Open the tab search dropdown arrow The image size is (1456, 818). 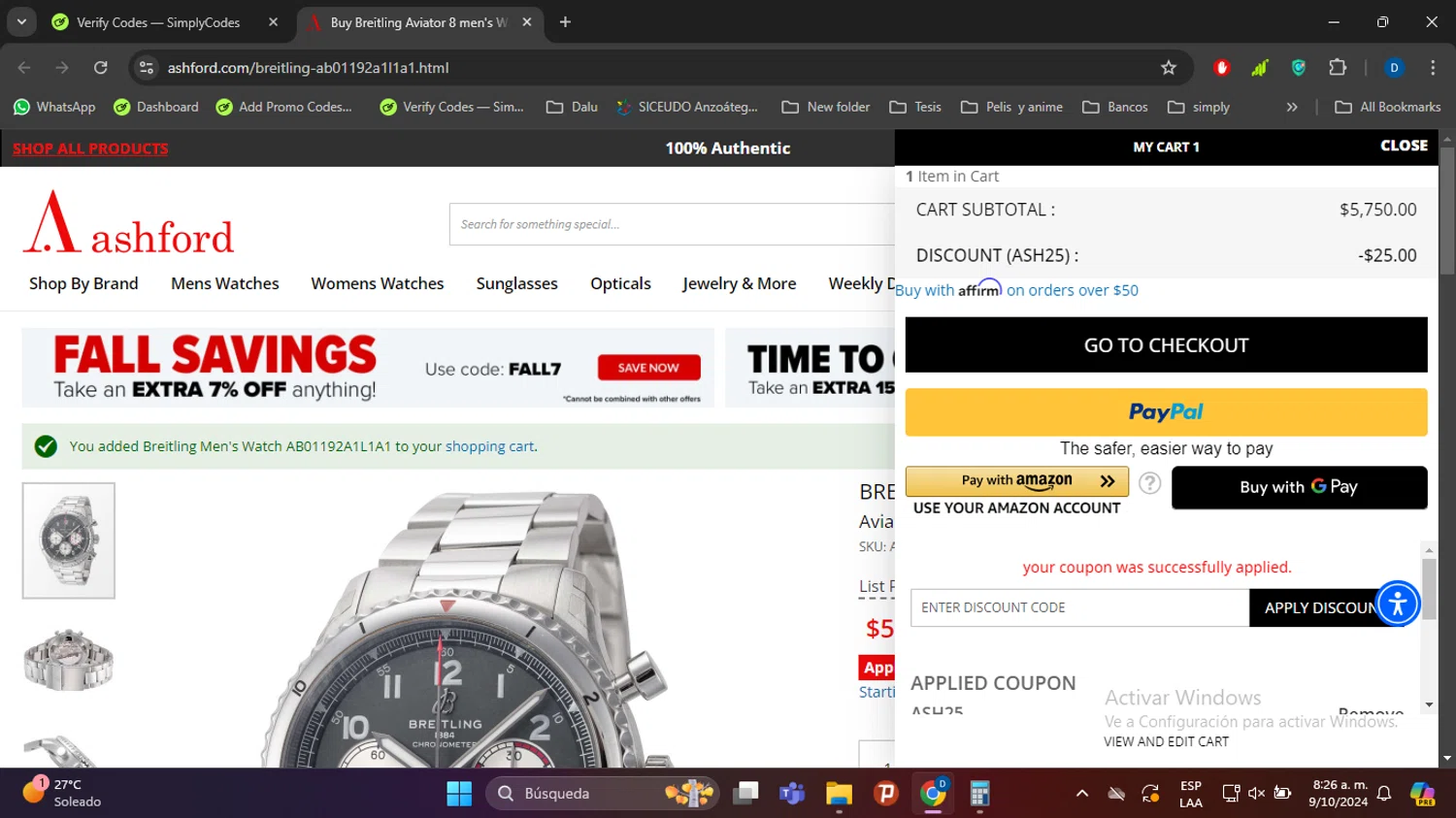tap(21, 22)
